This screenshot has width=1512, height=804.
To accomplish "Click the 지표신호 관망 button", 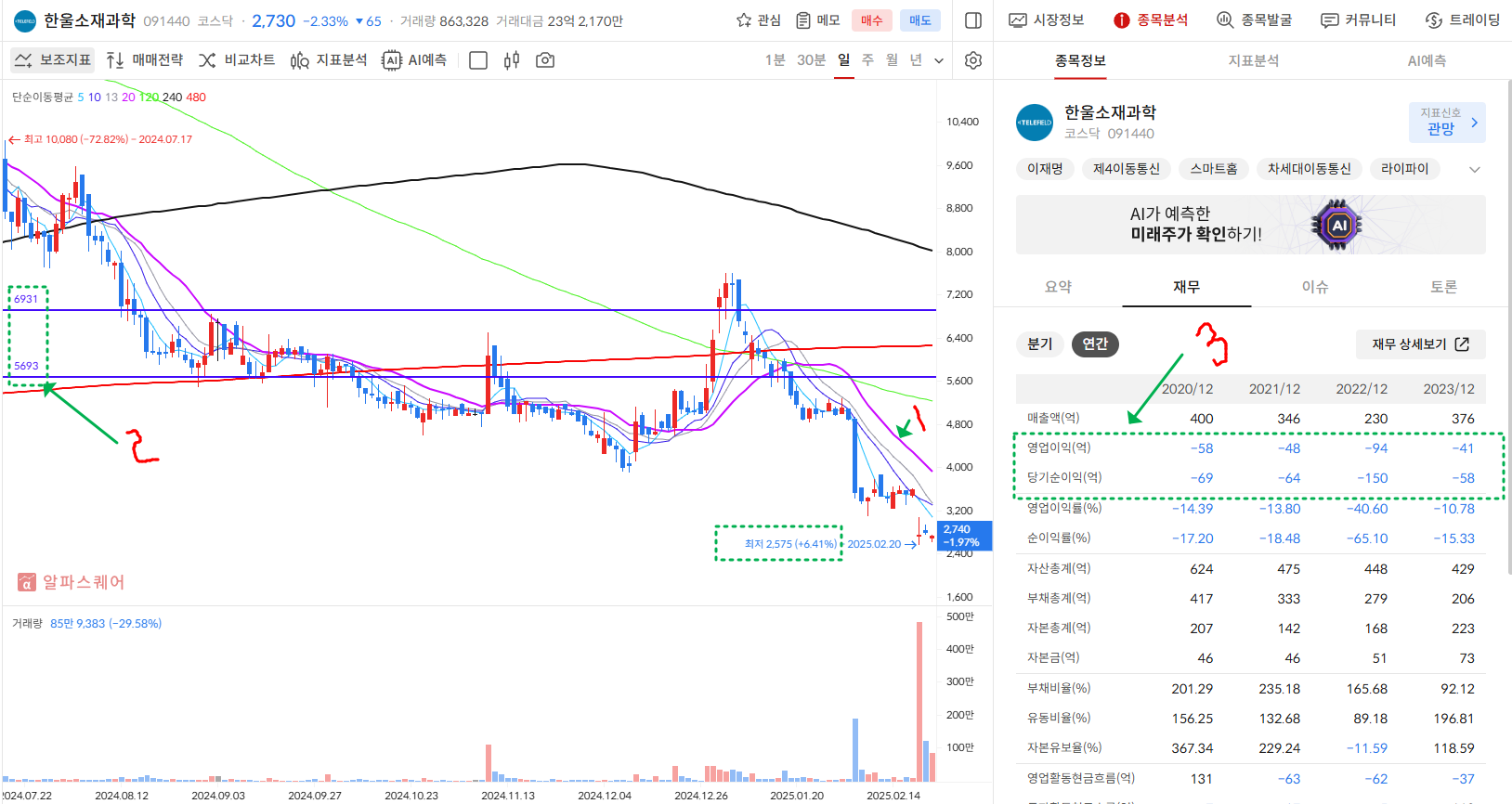I will tap(1447, 123).
